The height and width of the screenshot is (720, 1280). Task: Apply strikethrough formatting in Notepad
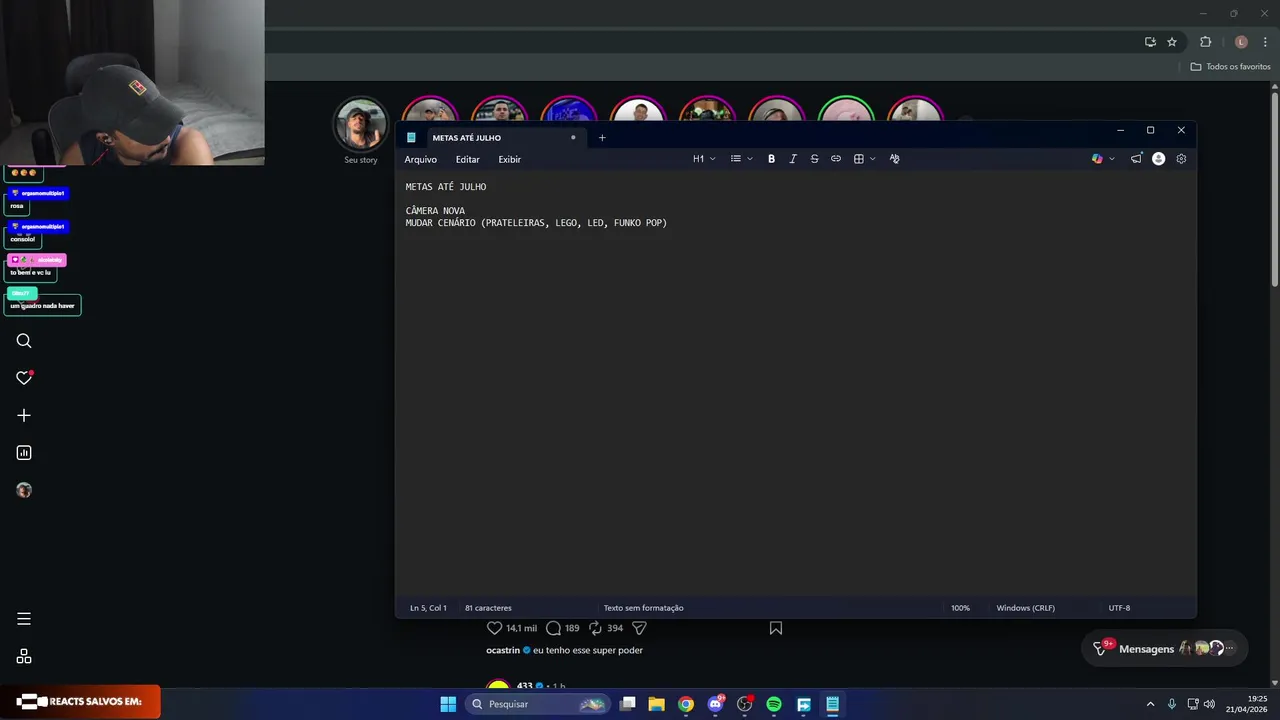coord(814,159)
